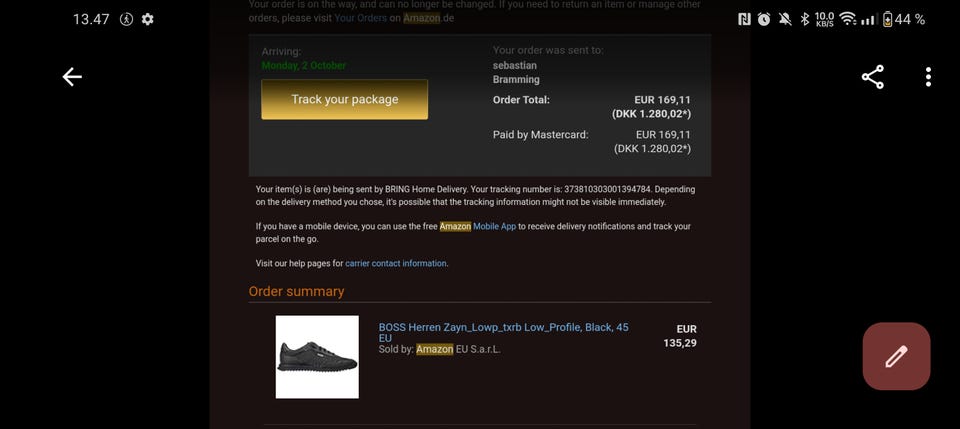Tap the mobile signal bars icon
The width and height of the screenshot is (960, 429).
(869, 19)
